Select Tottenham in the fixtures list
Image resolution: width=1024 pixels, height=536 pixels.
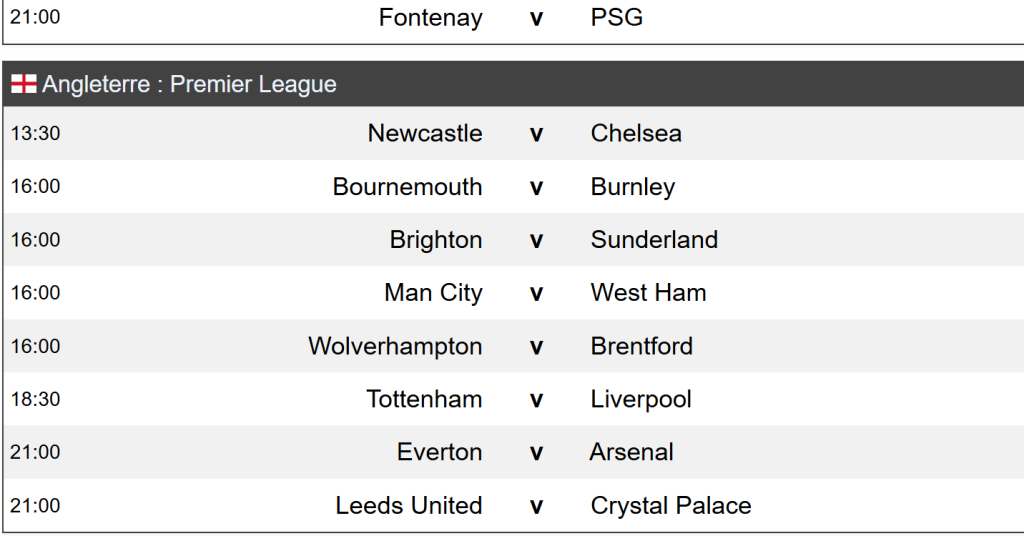click(424, 399)
